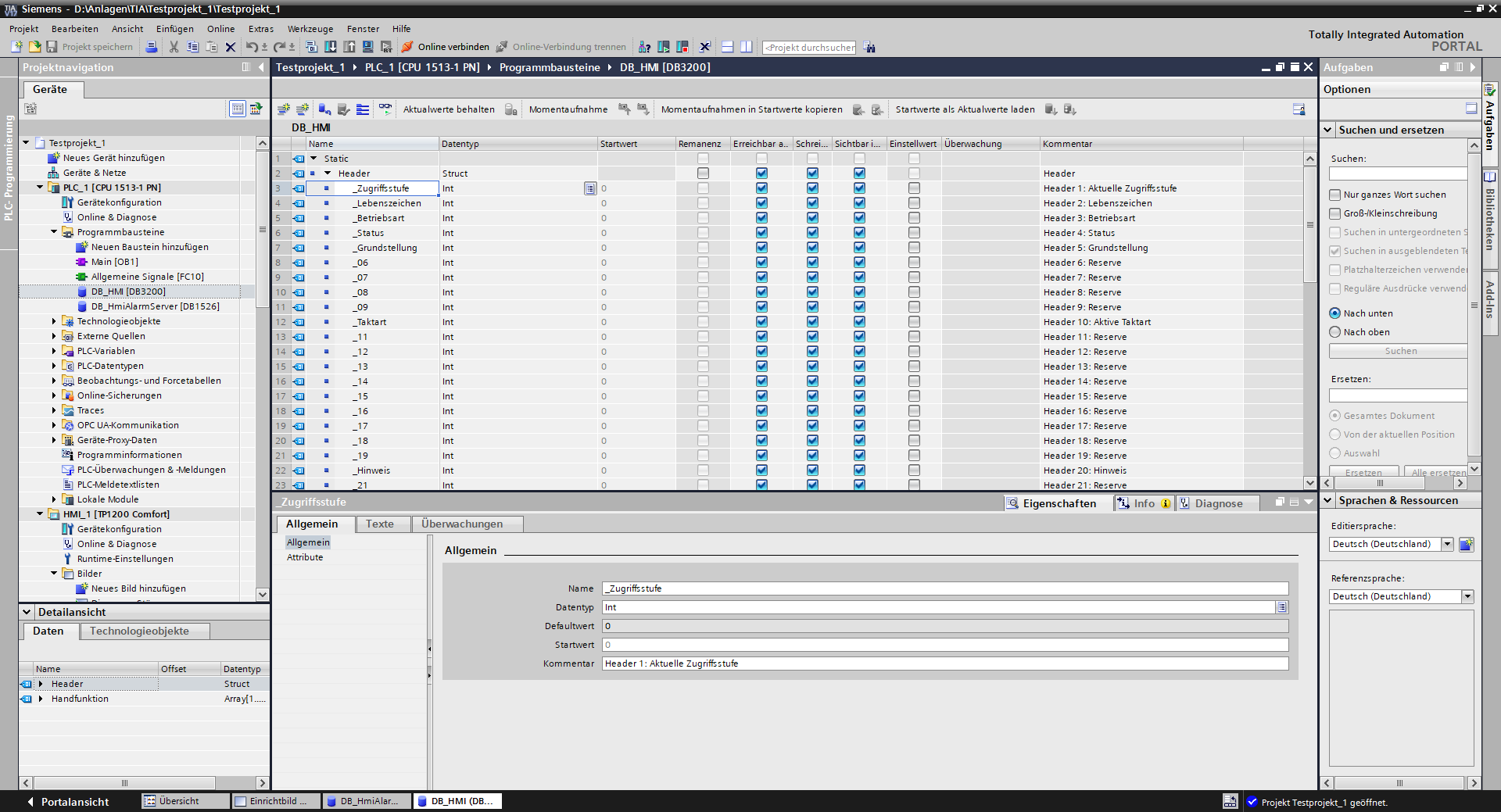Click the add row icon in DB toolbar
Image resolution: width=1501 pixels, height=812 pixels.
click(x=303, y=109)
